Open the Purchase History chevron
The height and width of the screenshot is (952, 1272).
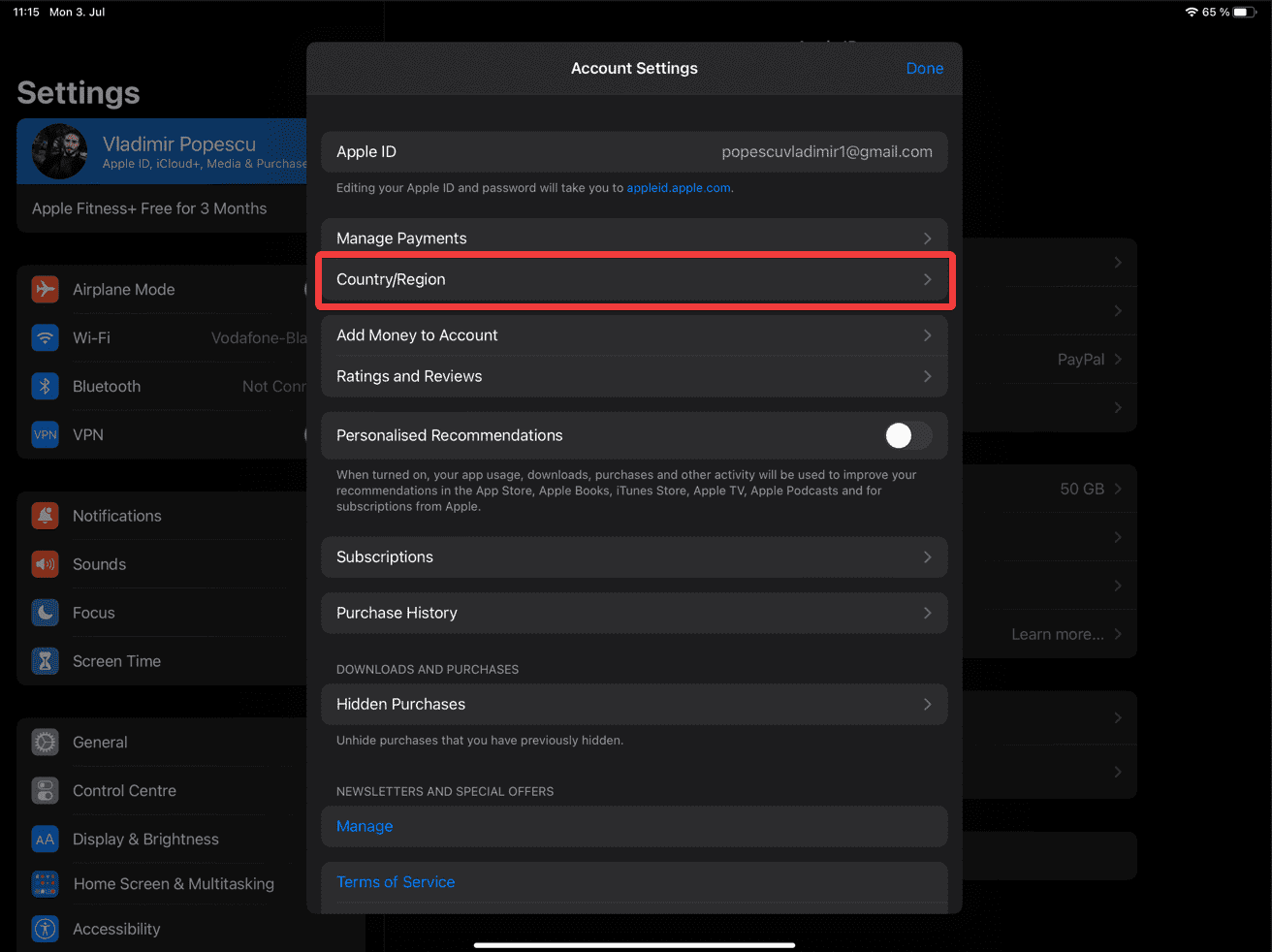point(928,613)
